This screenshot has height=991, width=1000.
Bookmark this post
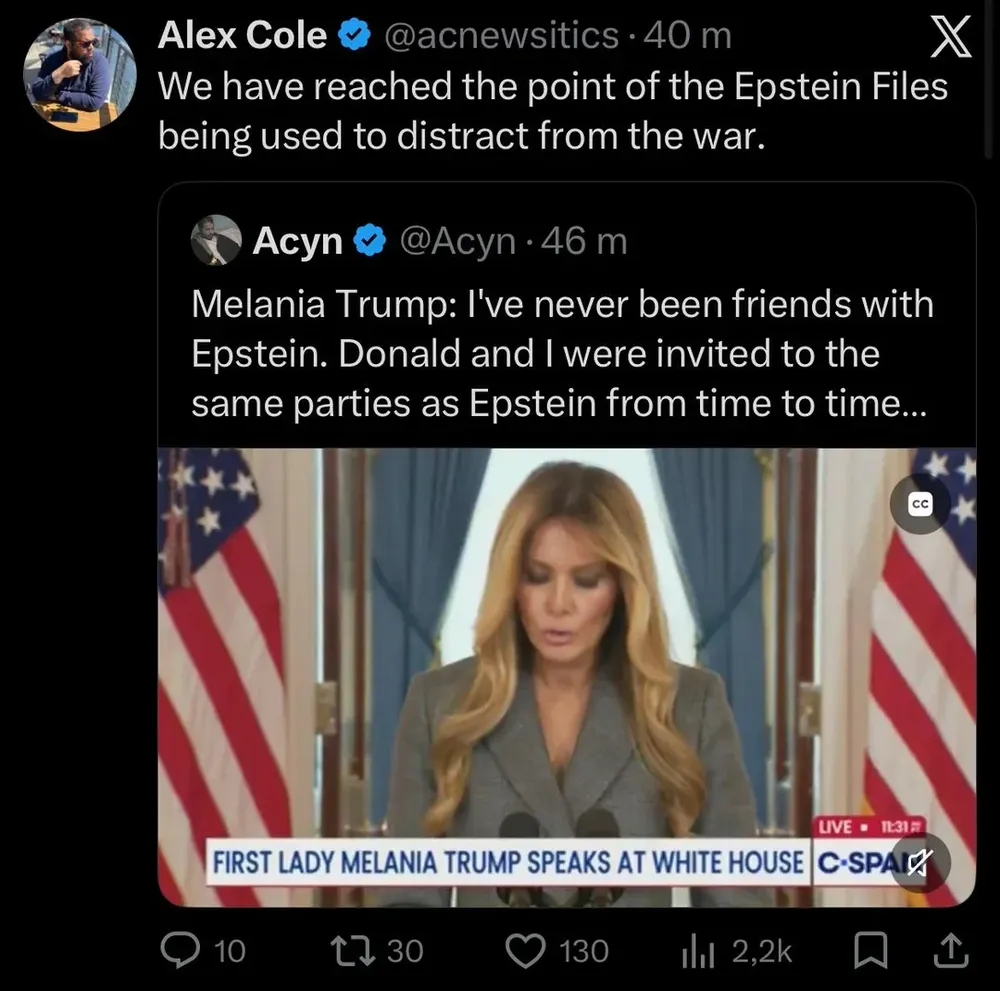click(875, 950)
